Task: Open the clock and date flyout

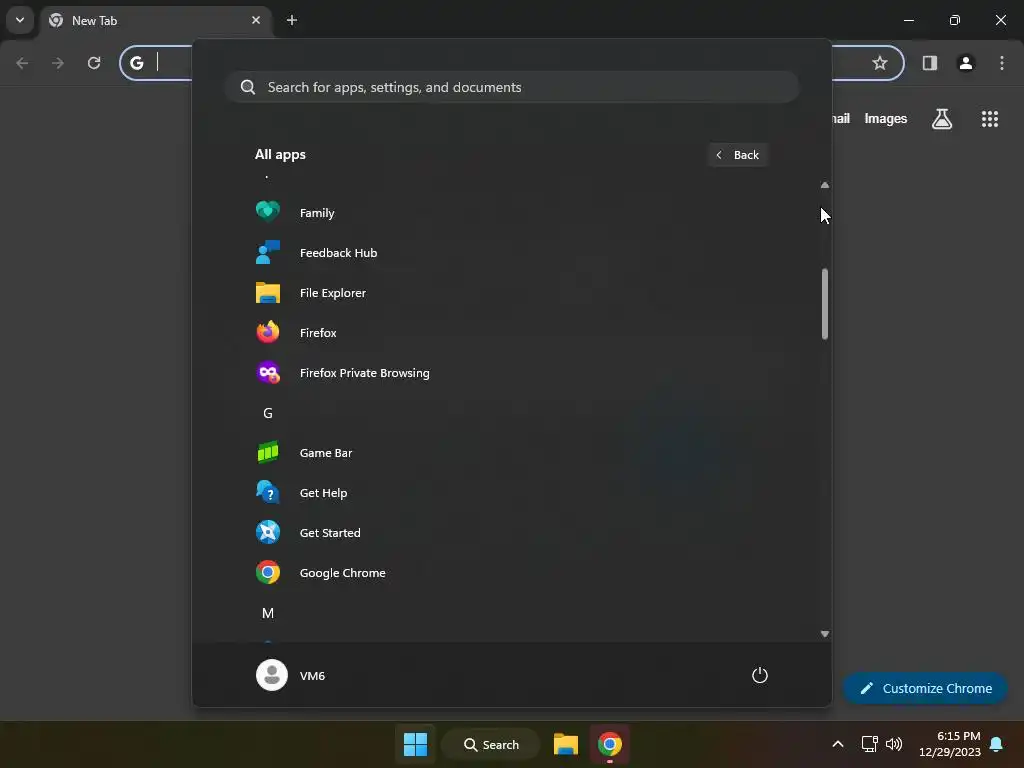Action: tap(950, 744)
